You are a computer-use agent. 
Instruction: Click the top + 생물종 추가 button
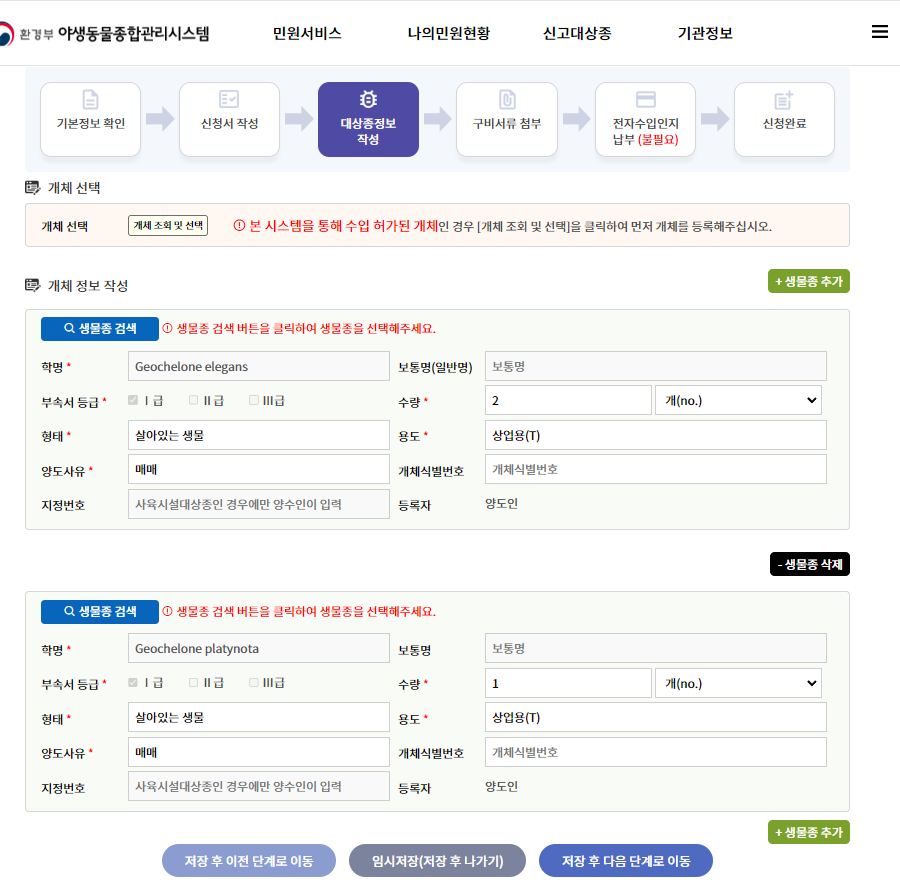(x=809, y=281)
